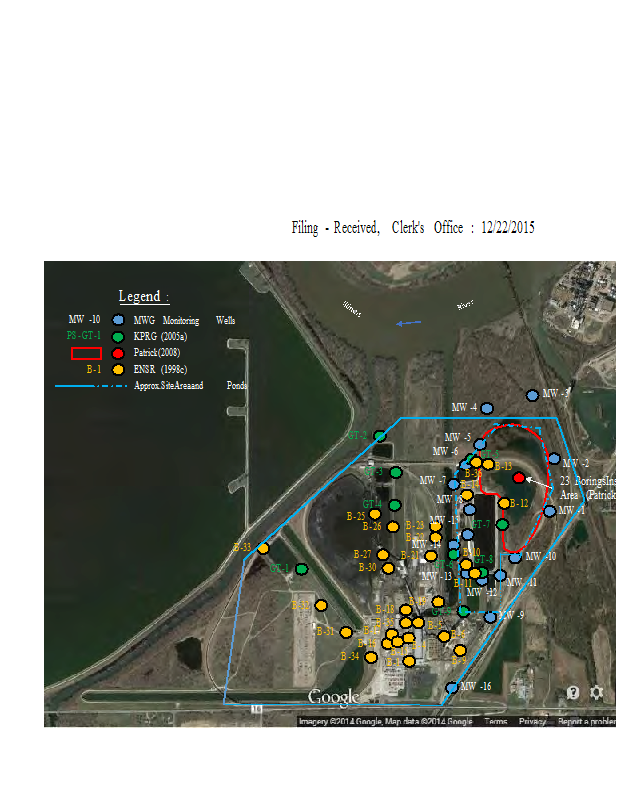Viewport: 618px width, 800px height.
Task: Open the Terms link on map footer
Action: click(495, 721)
